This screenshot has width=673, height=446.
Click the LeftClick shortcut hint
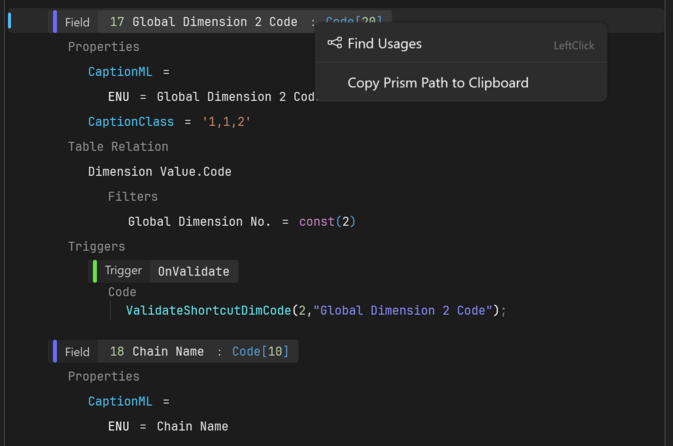pos(574,46)
